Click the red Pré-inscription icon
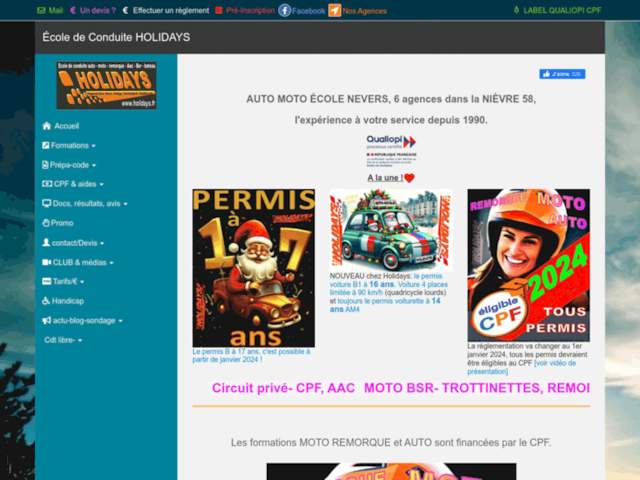640x480 pixels. pos(220,10)
